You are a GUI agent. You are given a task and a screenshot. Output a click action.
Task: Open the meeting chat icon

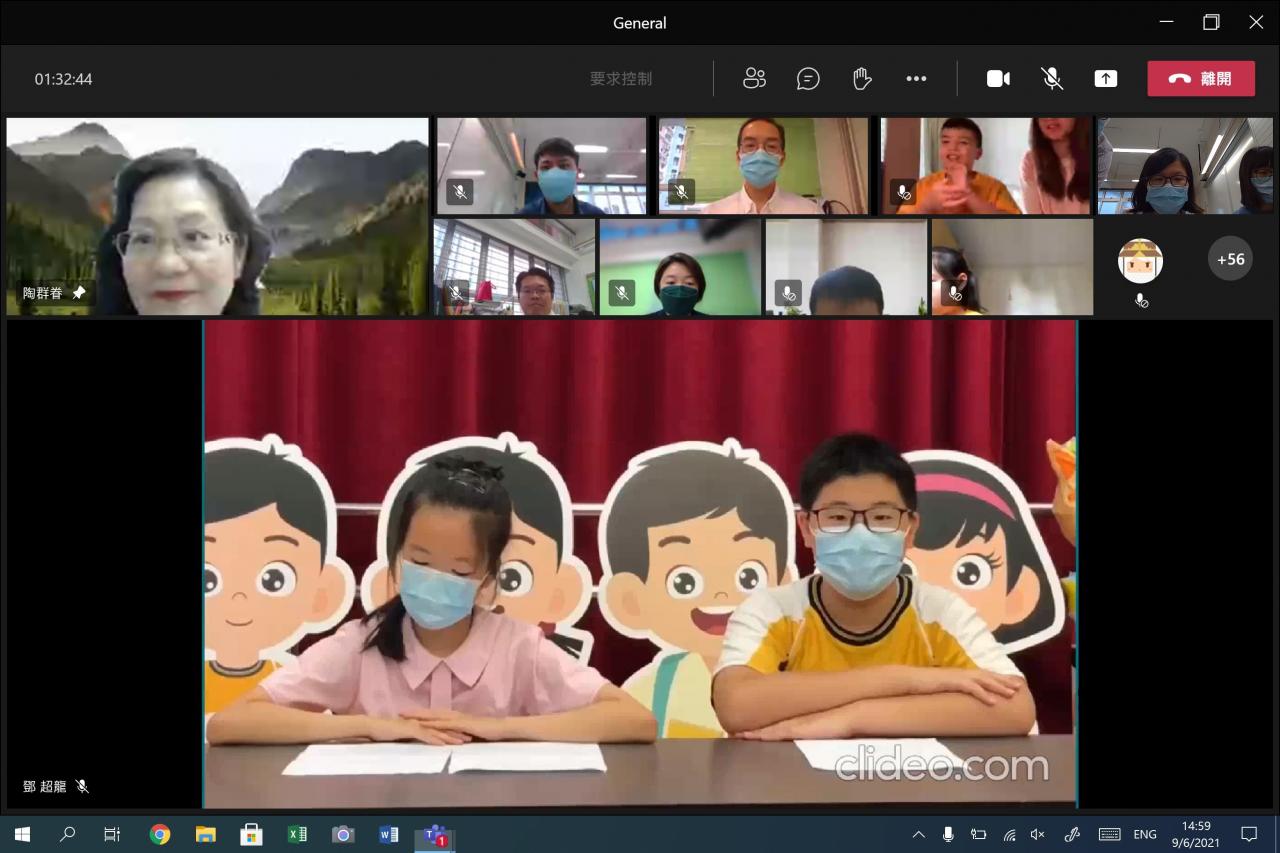(808, 79)
